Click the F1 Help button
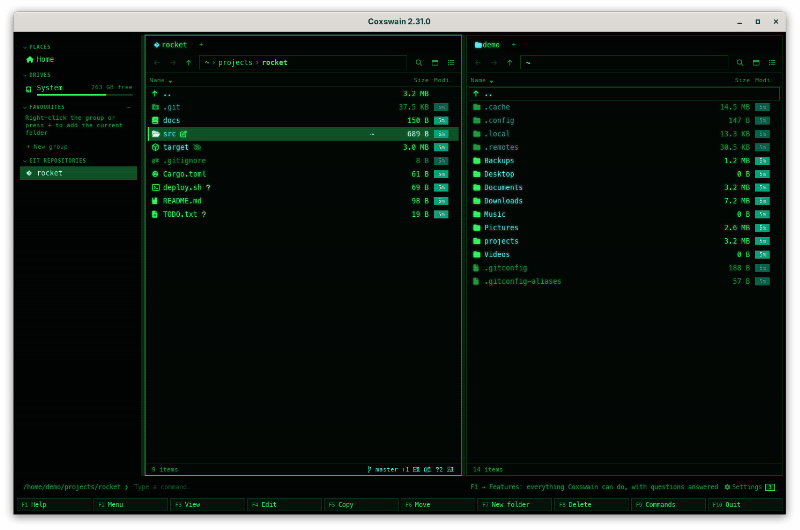The image size is (800, 530). (x=55, y=505)
